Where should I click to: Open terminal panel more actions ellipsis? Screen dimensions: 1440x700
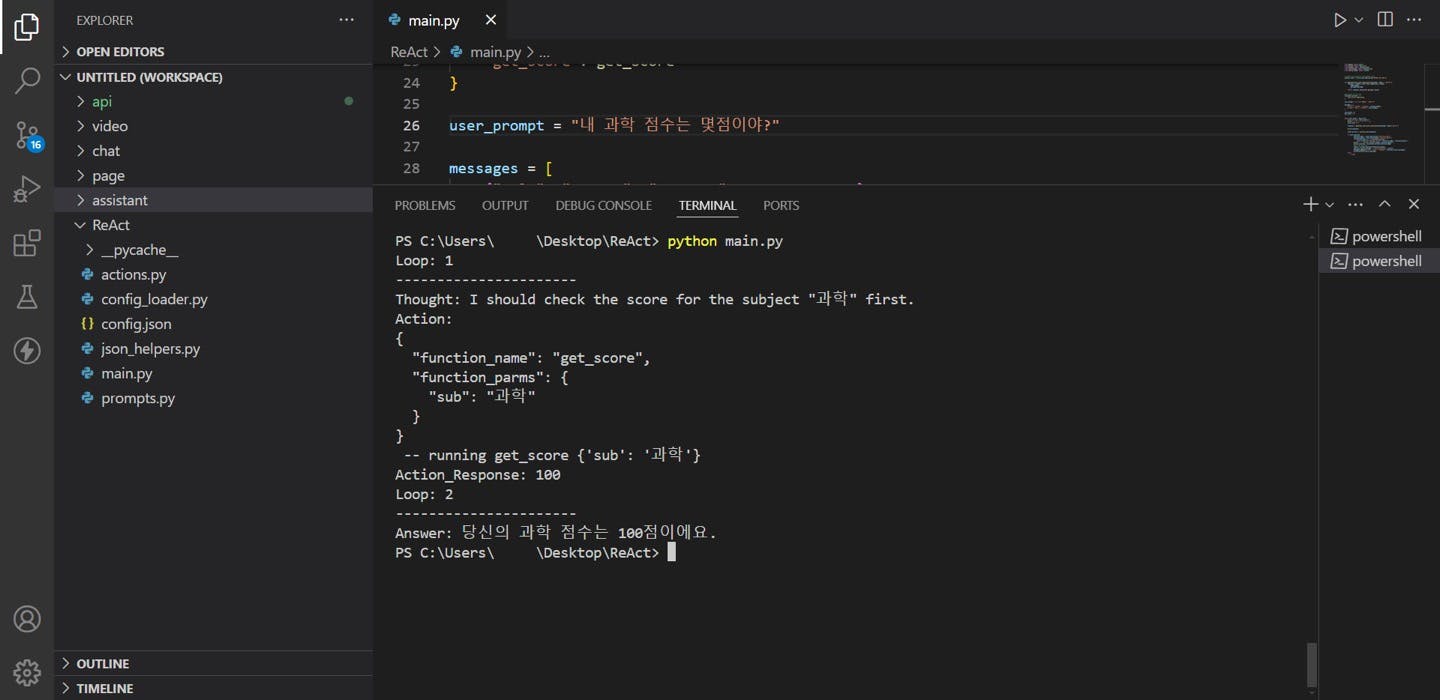(x=1355, y=204)
